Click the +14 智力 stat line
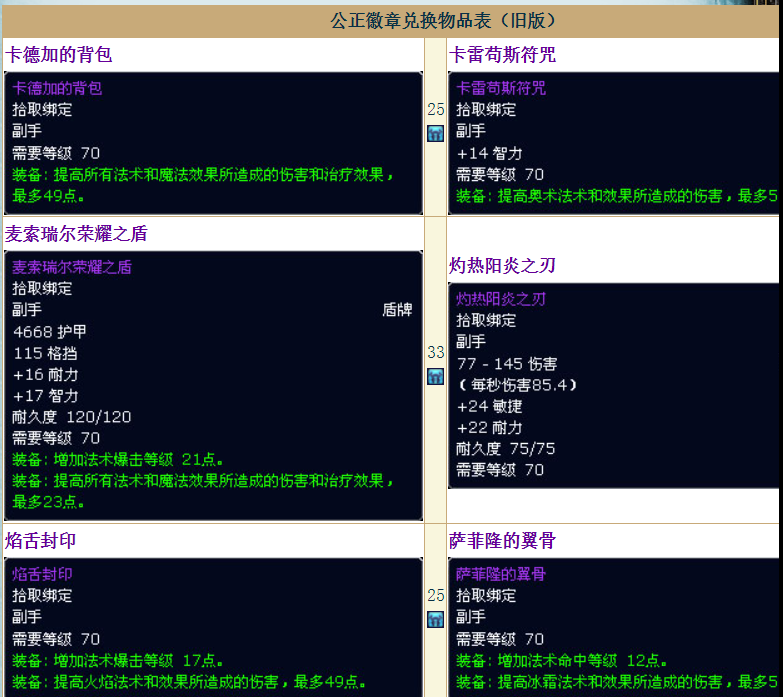 pyautogui.click(x=489, y=153)
